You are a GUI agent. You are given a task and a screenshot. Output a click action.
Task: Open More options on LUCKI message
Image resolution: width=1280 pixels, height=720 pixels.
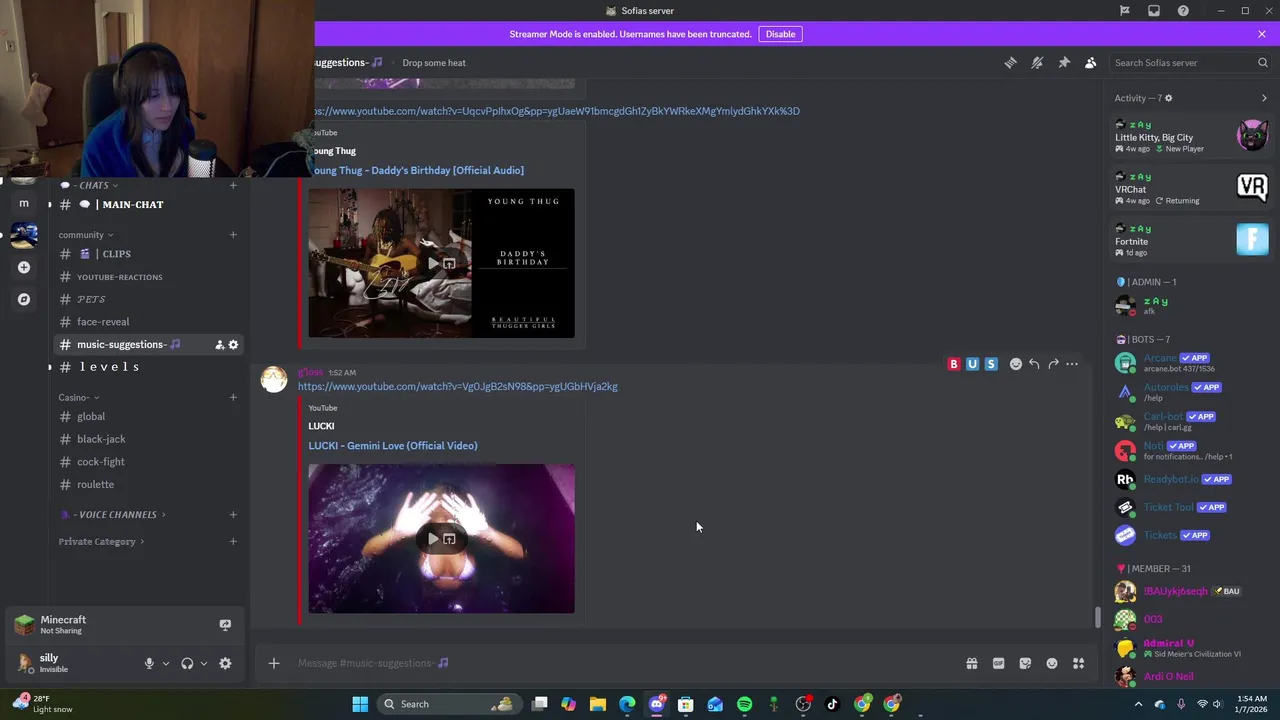1072,364
